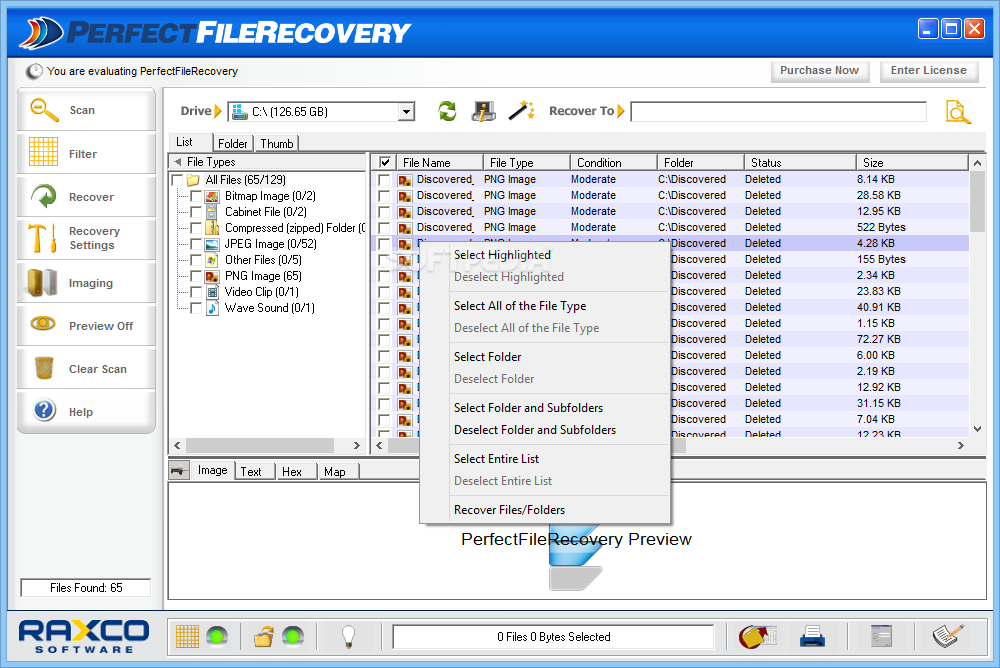Screen dimensions: 1000x668
Task: Click file list scrollbar up arrow
Action: [977, 163]
